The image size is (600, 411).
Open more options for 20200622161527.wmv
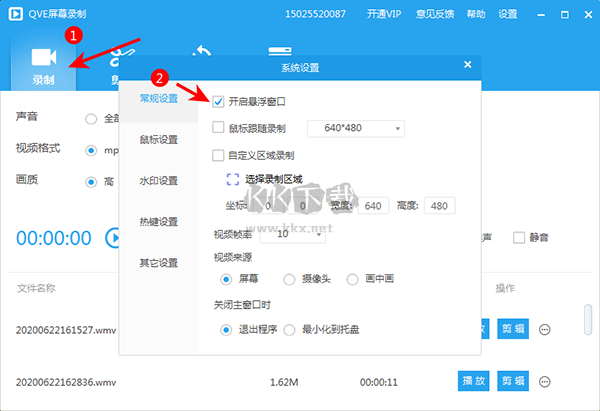545,329
